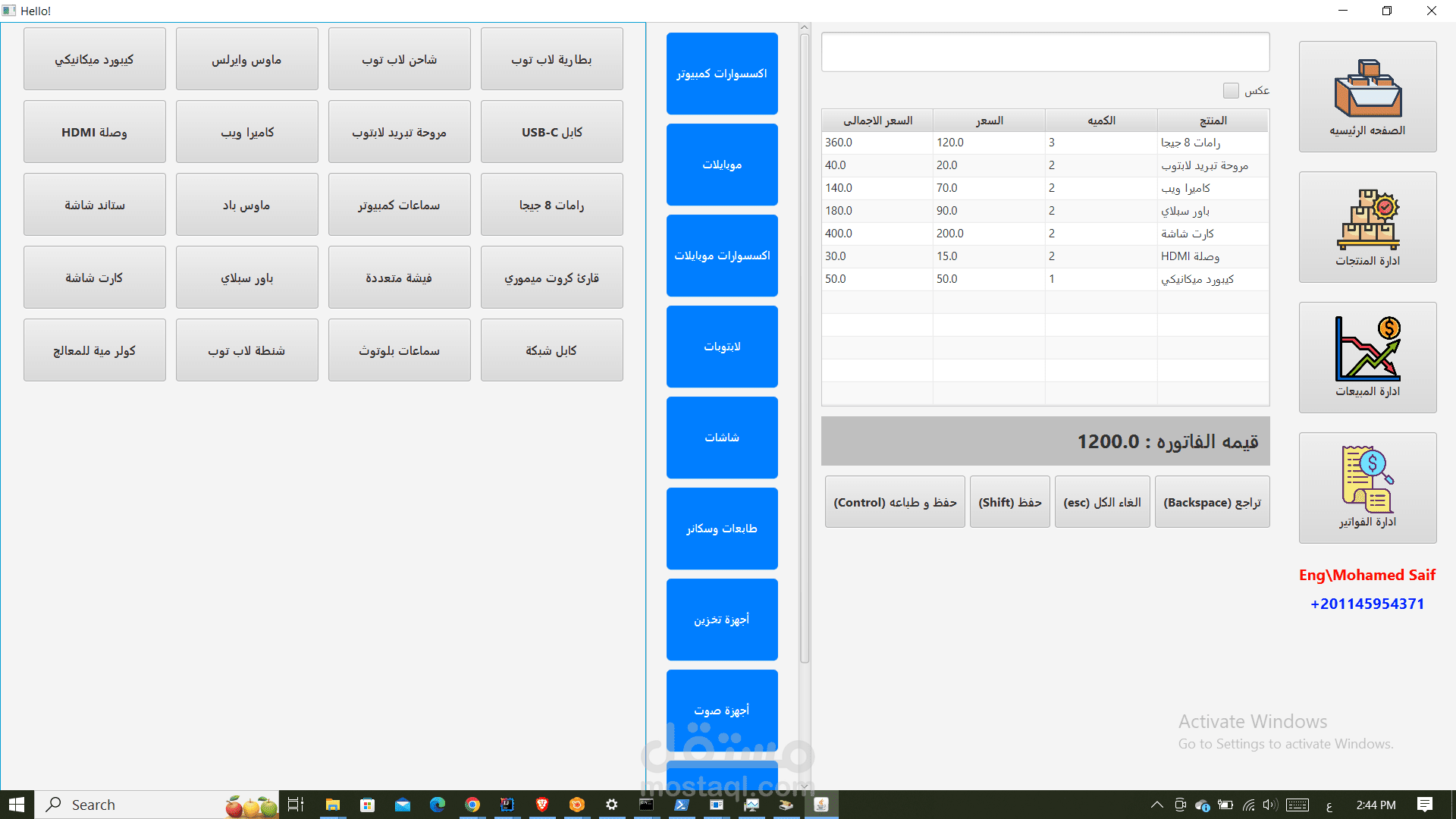Click the السعر column header
The height and width of the screenshot is (819, 1456).
[x=989, y=121]
